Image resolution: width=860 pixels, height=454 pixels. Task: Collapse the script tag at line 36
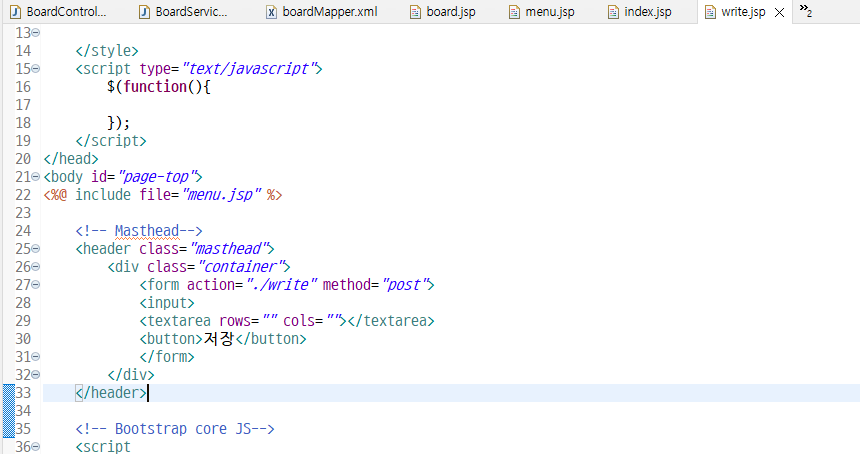36,446
